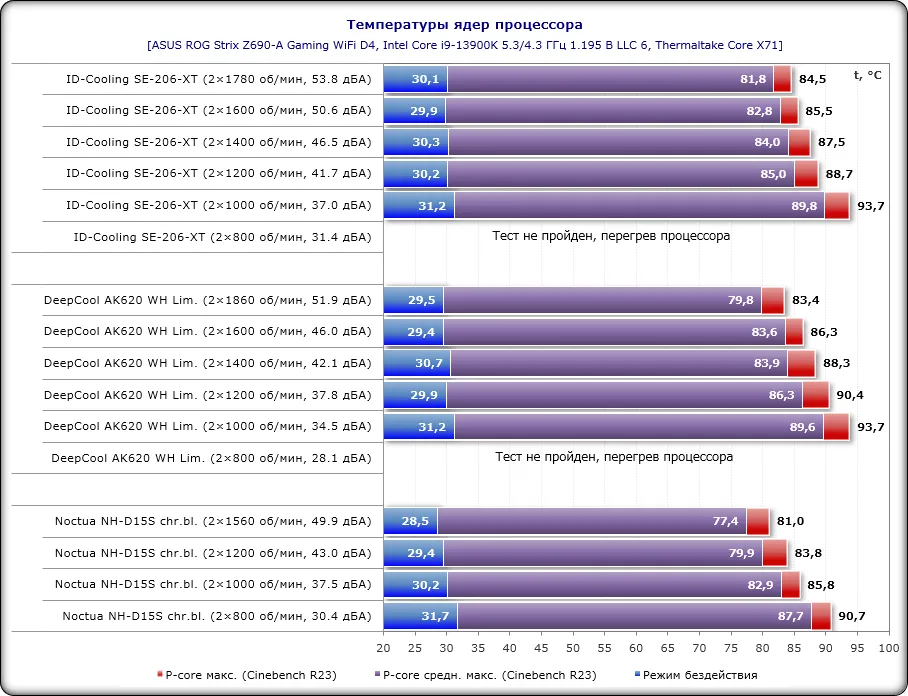This screenshot has width=908, height=696.
Task: Click the idle value 28,5
Action: tap(415, 522)
